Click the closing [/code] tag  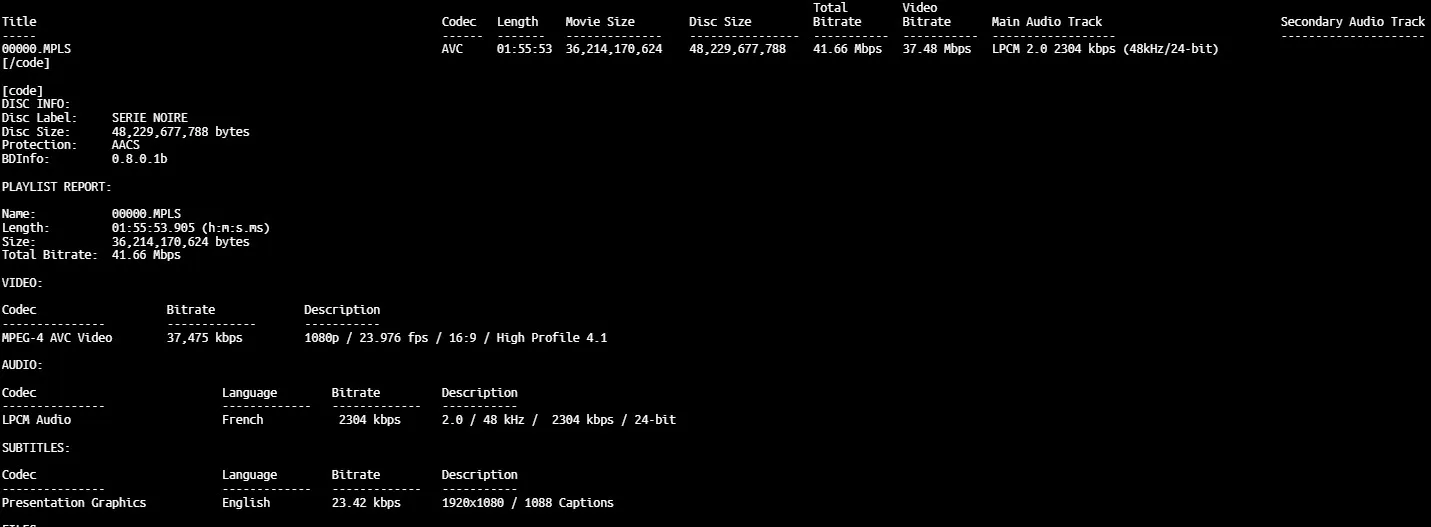(26, 63)
